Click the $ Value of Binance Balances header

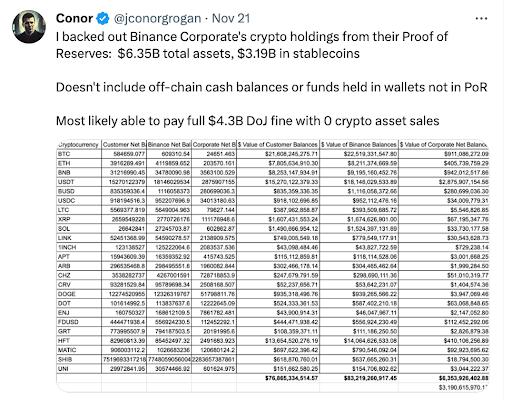pyautogui.click(x=359, y=145)
